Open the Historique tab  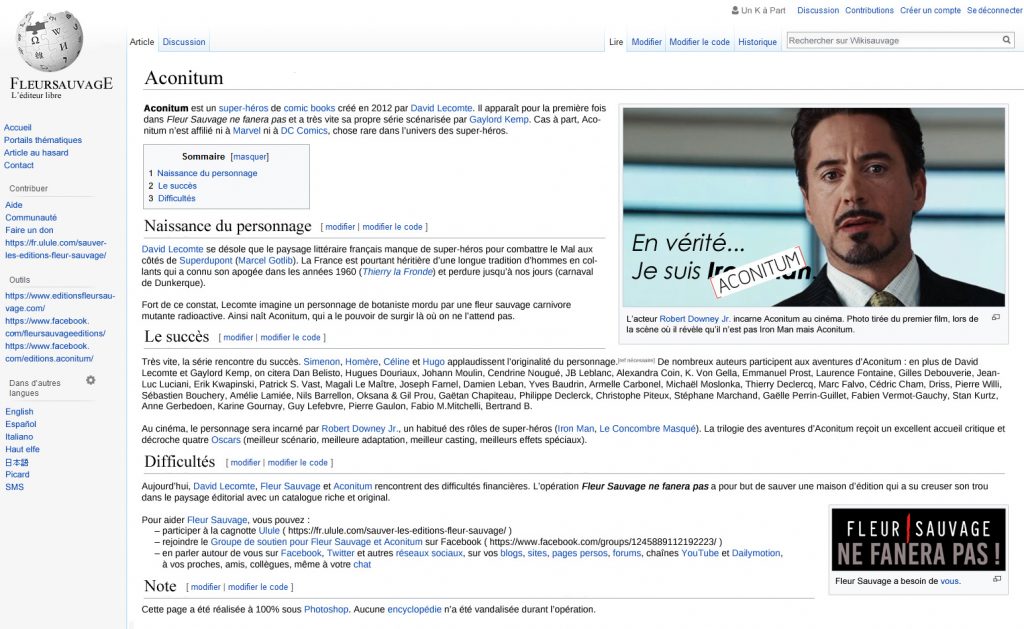pyautogui.click(x=758, y=42)
